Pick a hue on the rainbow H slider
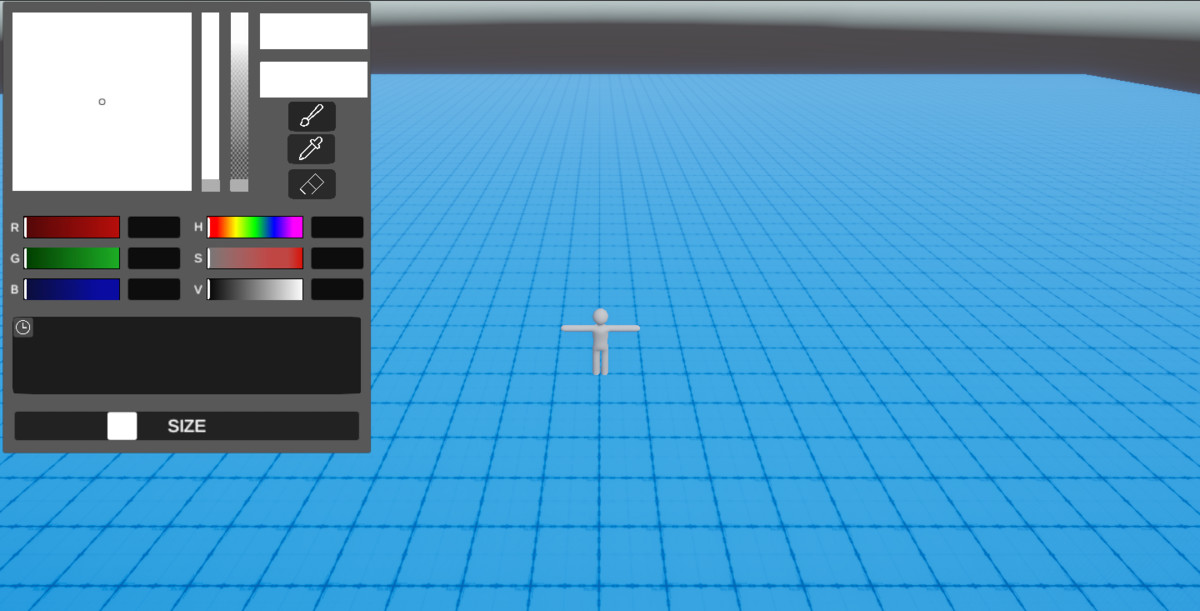 [255, 227]
